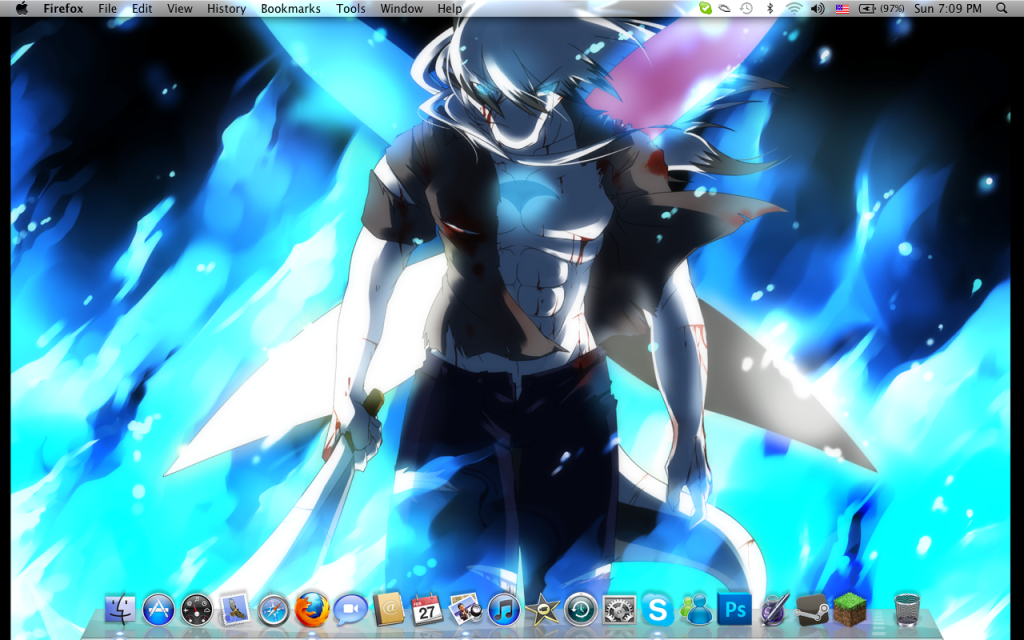1024x640 pixels.
Task: Open the sync menu bar icon
Action: 724,8
